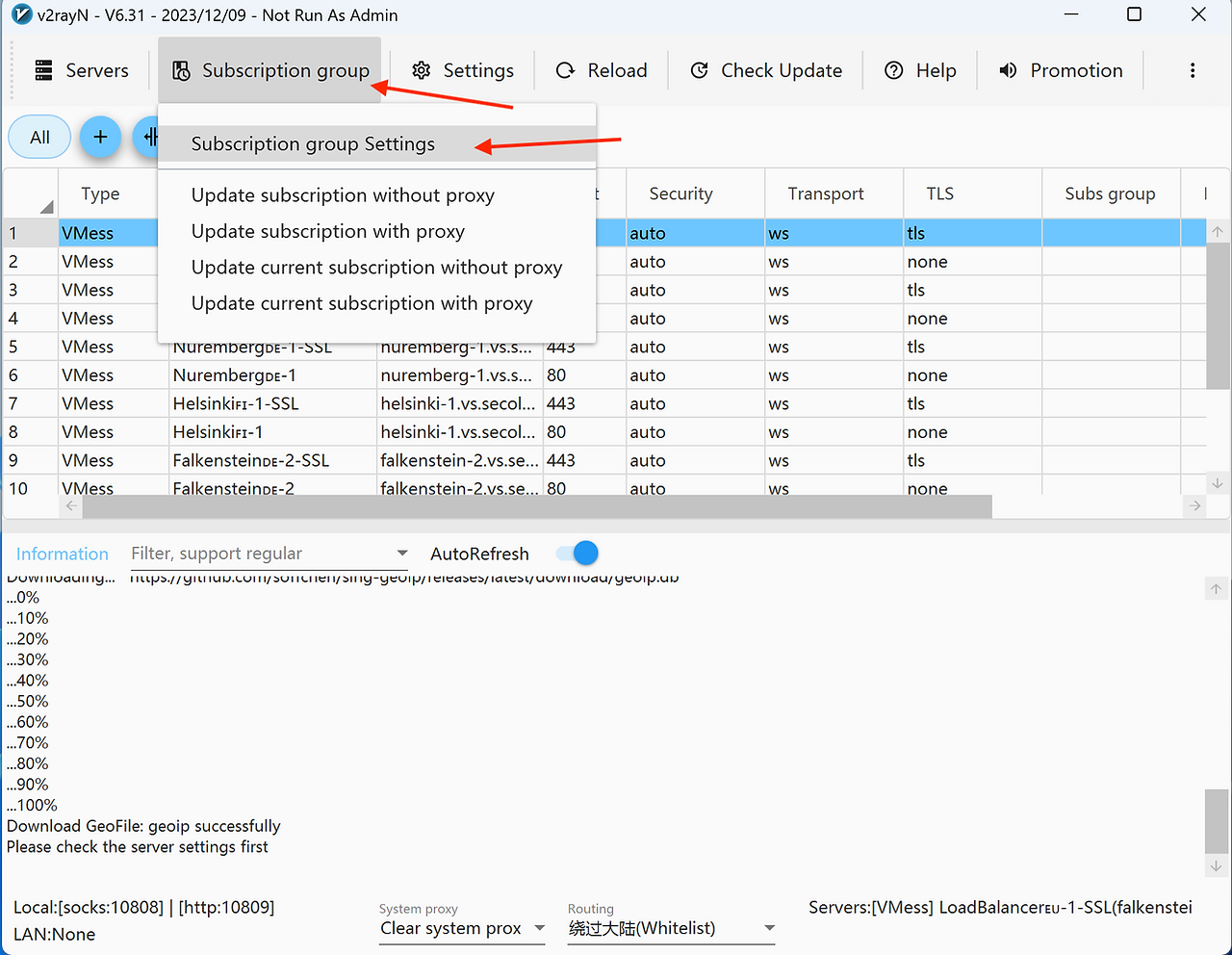Click the server table scroll-down arrow
The image size is (1232, 955).
(x=1218, y=483)
